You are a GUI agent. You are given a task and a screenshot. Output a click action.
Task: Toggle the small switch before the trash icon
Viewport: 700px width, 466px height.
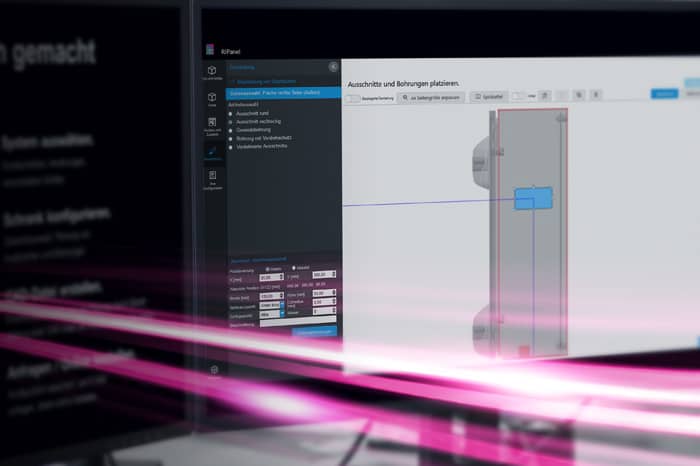[x=519, y=96]
